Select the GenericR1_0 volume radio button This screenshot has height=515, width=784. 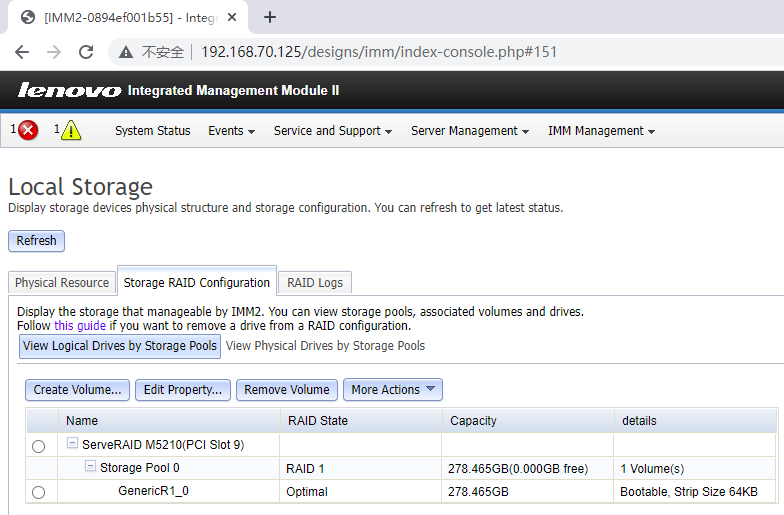(x=38, y=492)
